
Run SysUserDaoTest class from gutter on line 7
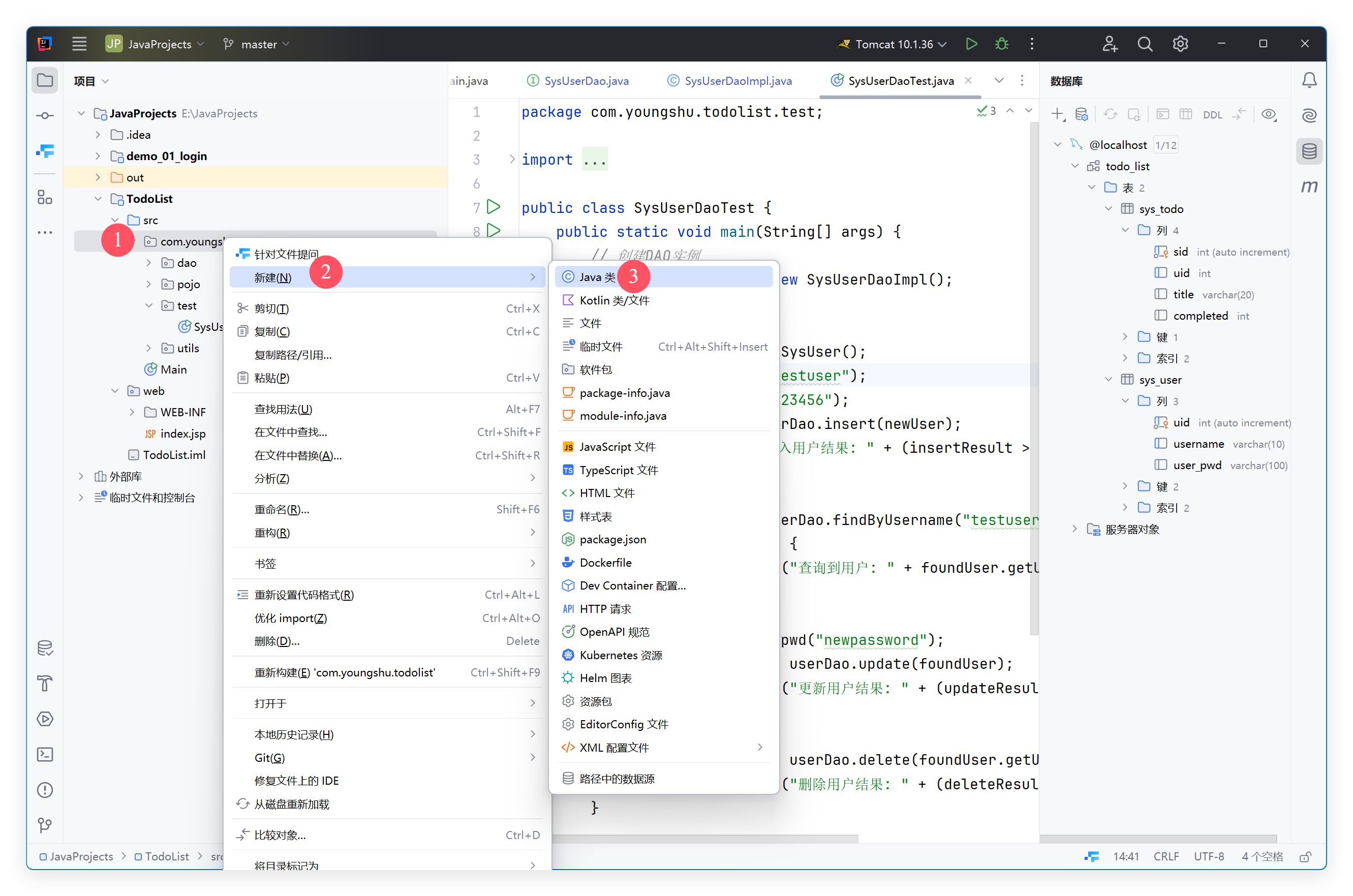click(x=494, y=207)
